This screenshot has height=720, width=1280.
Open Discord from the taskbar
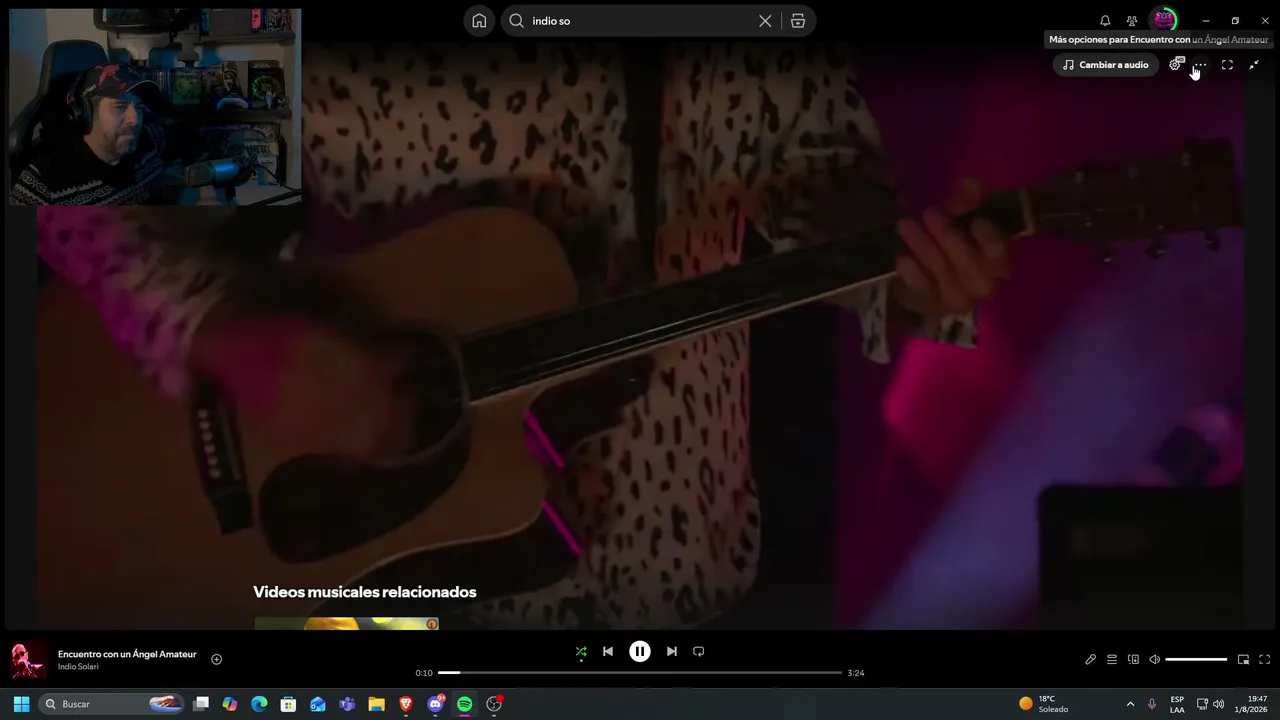click(436, 704)
